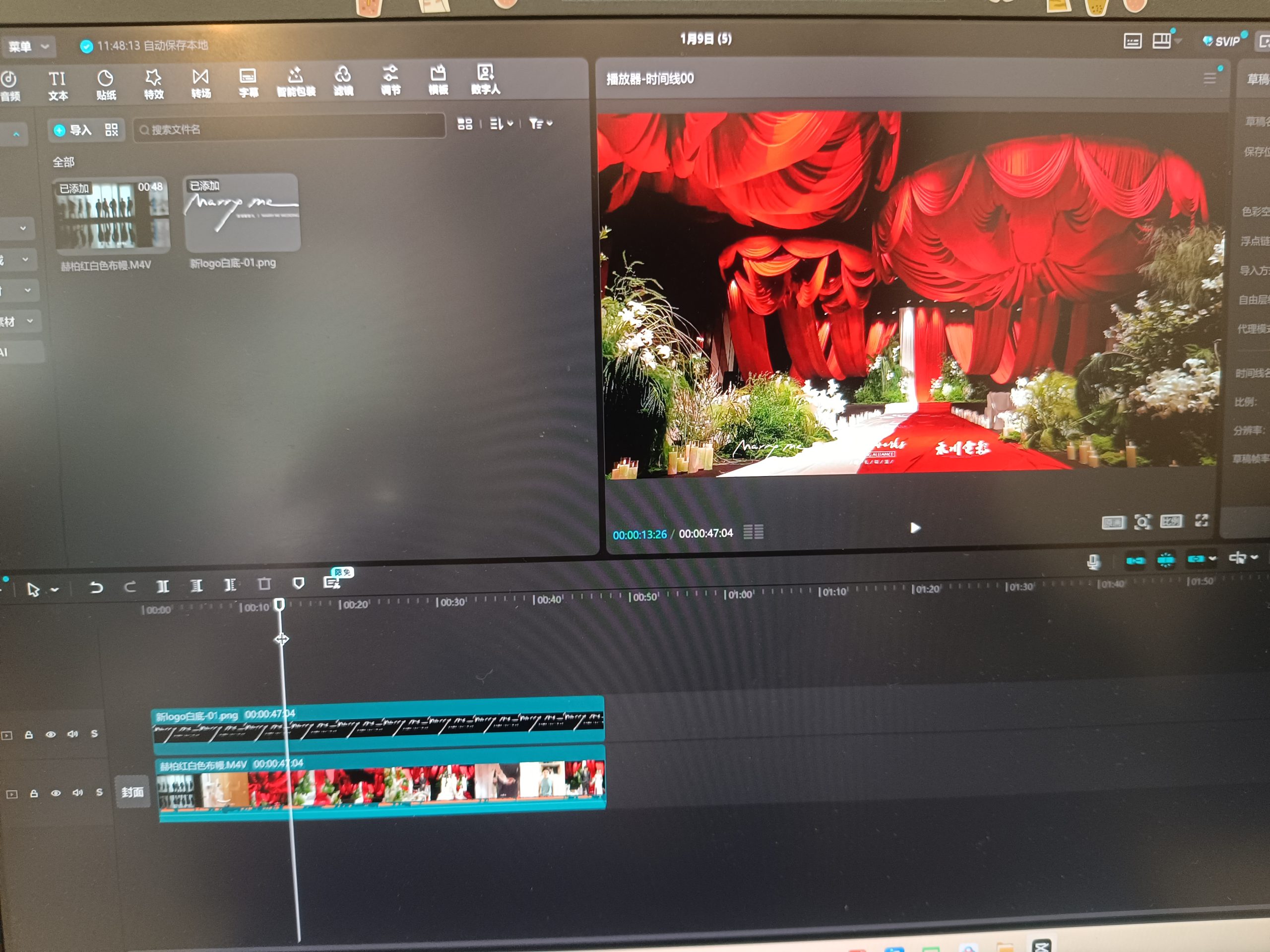Click the marker shield icon in timeline toolbar

point(298,584)
